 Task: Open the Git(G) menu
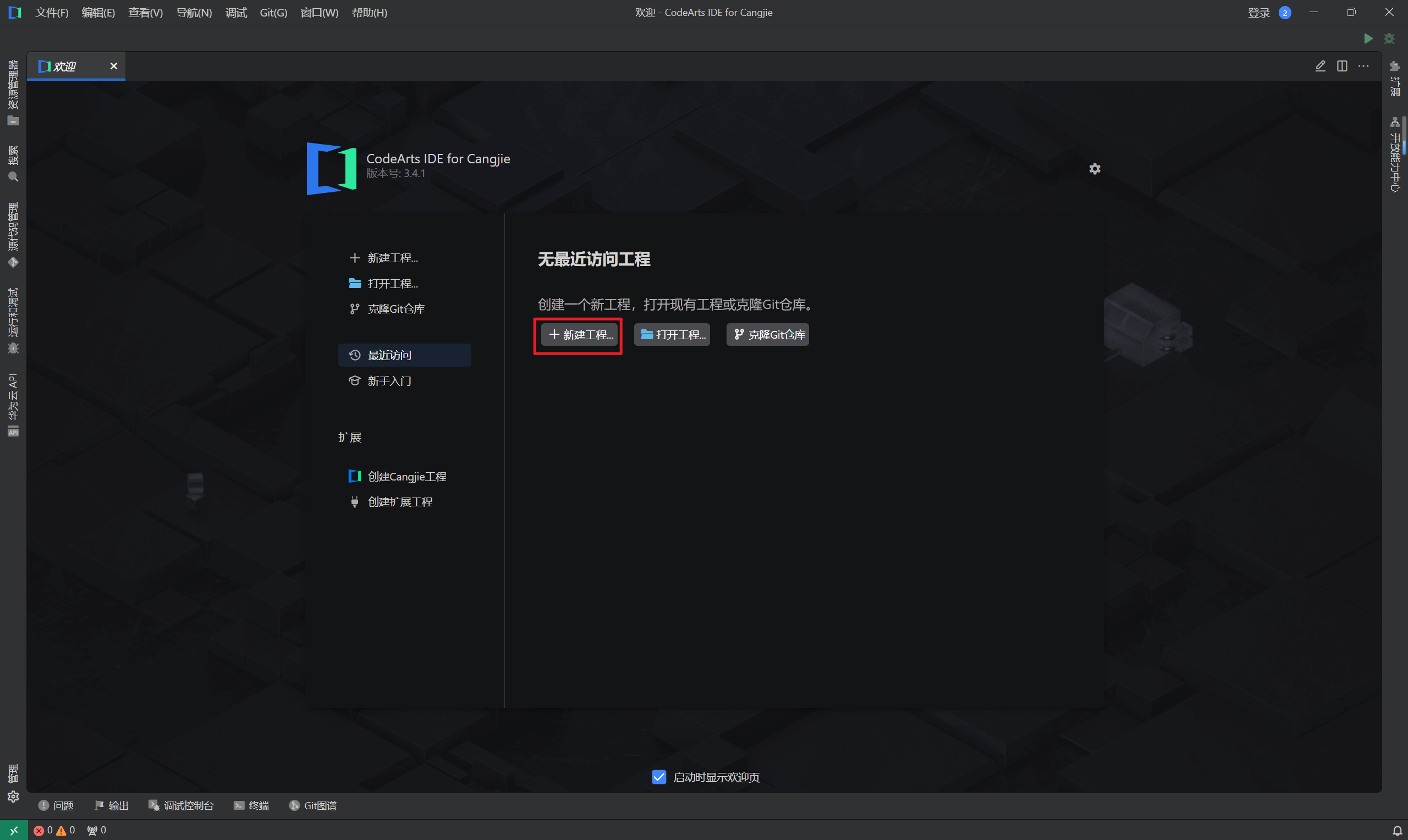(273, 13)
